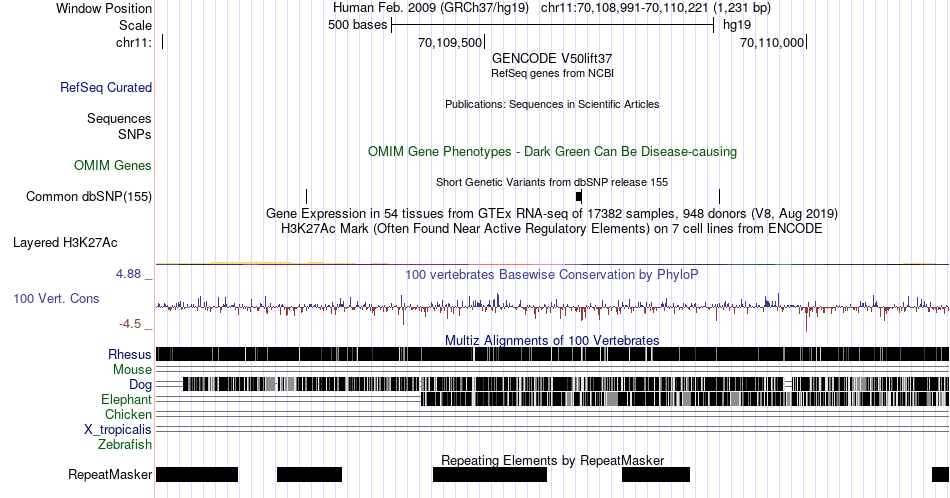Viewport: 950px width, 498px height.
Task: Click the rightmost dbSNP variant tick
Action: click(720, 196)
